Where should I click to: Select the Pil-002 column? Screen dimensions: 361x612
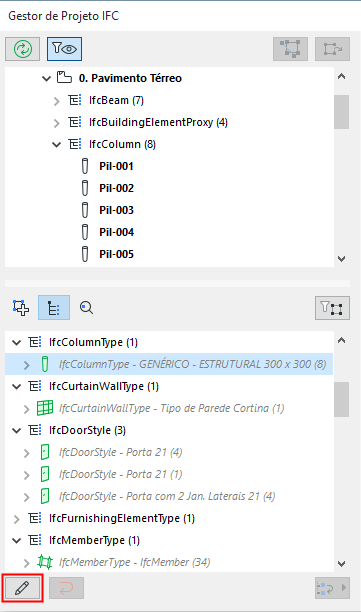point(116,188)
